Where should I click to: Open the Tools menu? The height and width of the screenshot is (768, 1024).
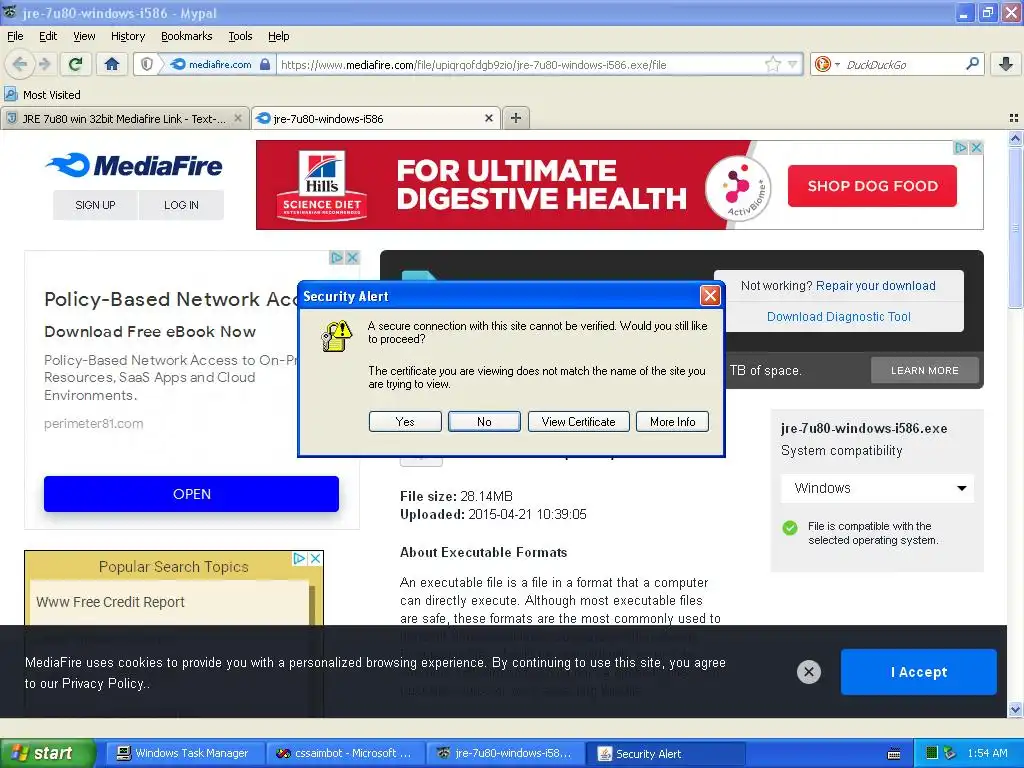[x=240, y=36]
